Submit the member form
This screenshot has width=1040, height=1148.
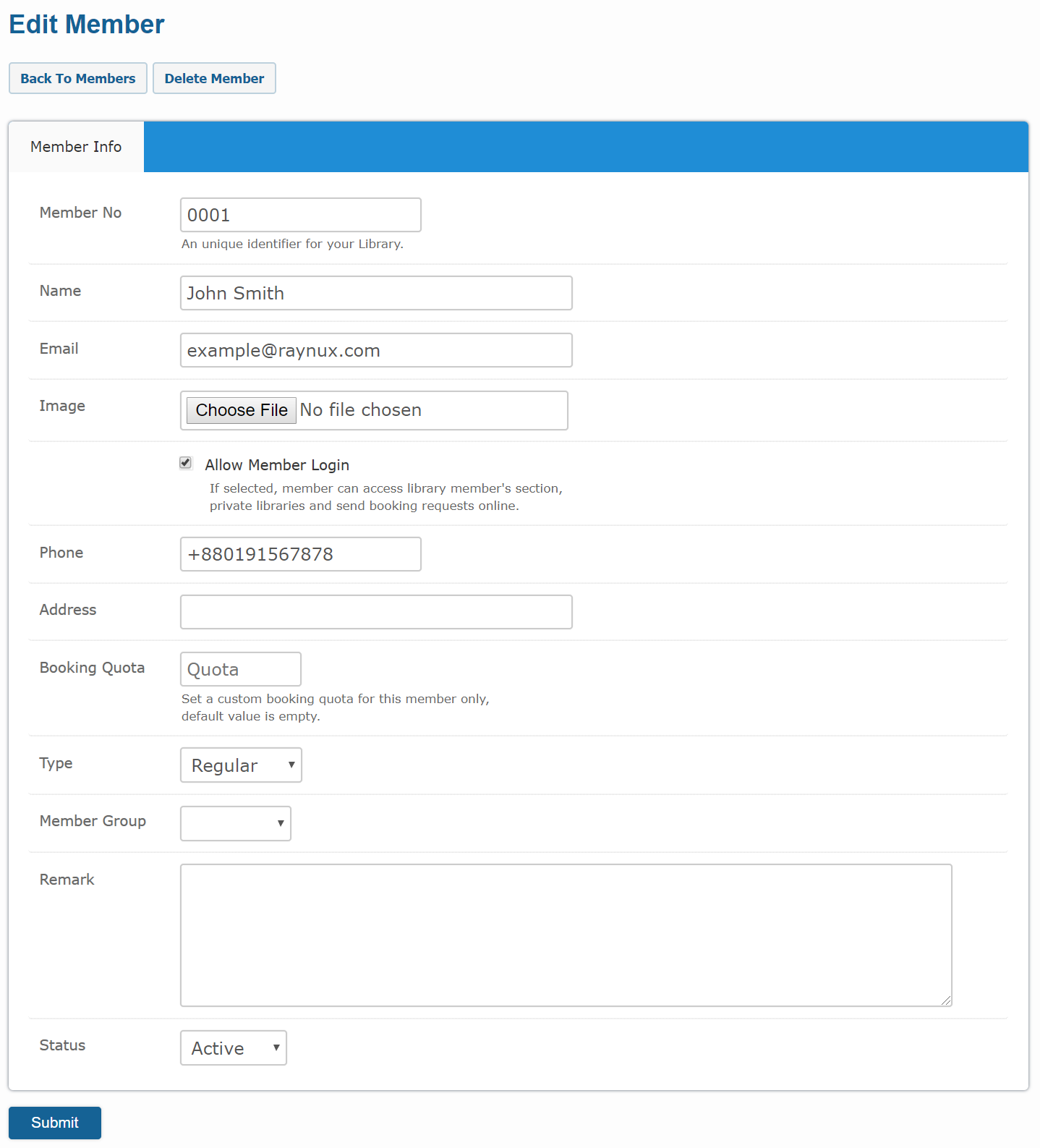click(55, 1123)
